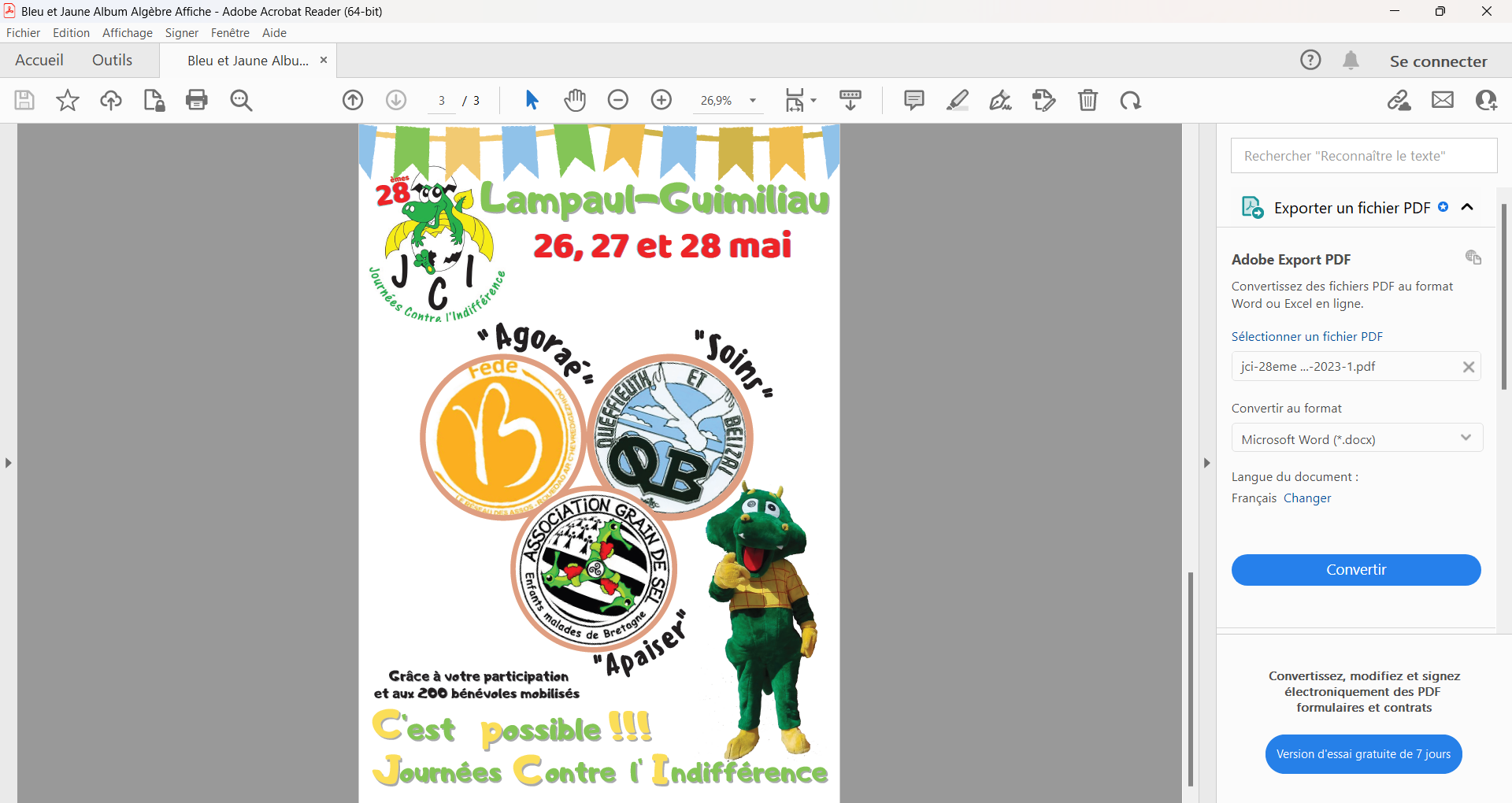Click the Rechercher tools search field
This screenshot has height=803, width=1512.
tap(1364, 156)
